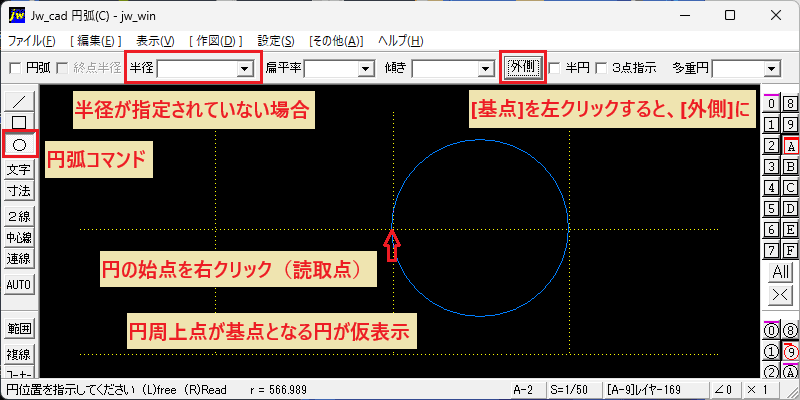Image resolution: width=800 pixels, height=400 pixels.
Task: Open the ヘルプ(H) menu
Action: point(401,41)
